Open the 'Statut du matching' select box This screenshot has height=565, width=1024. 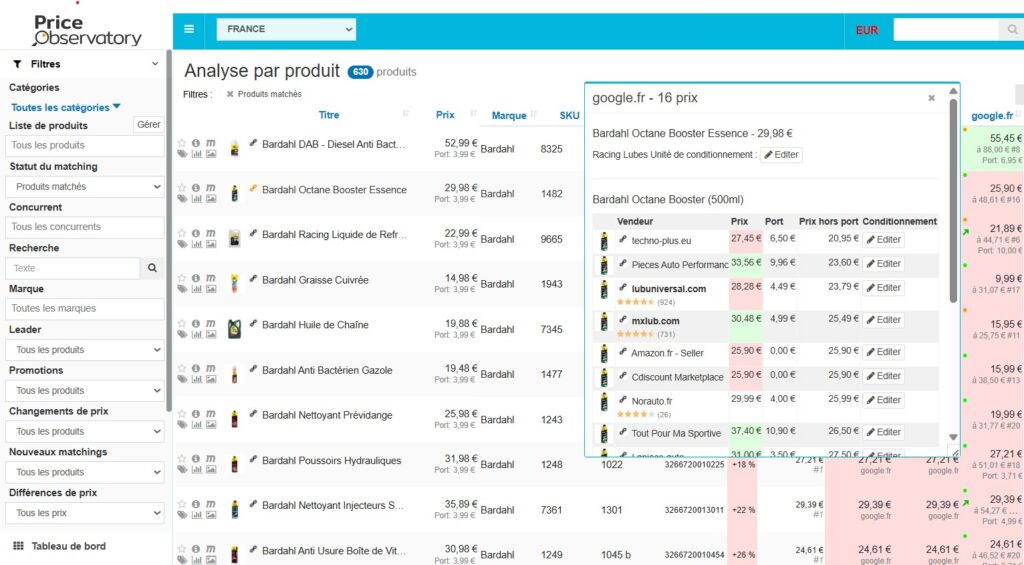pos(85,186)
